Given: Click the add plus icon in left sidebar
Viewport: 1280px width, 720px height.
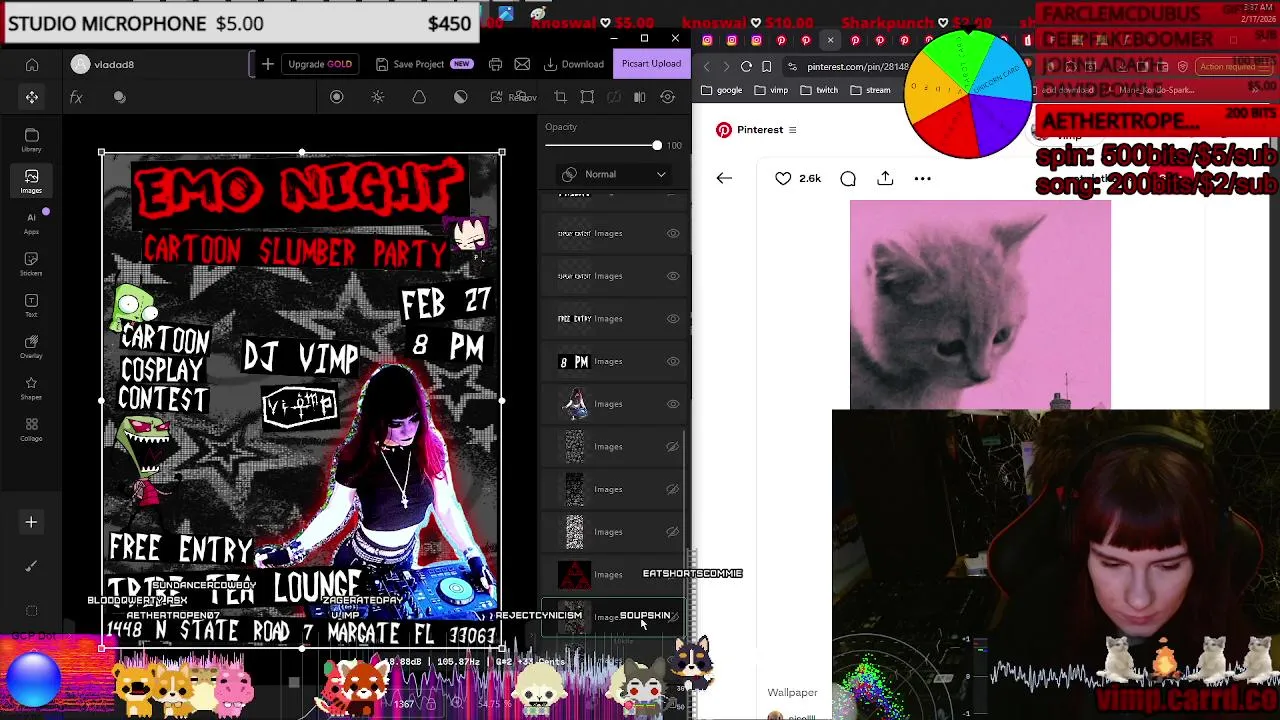Looking at the screenshot, I should (x=31, y=522).
